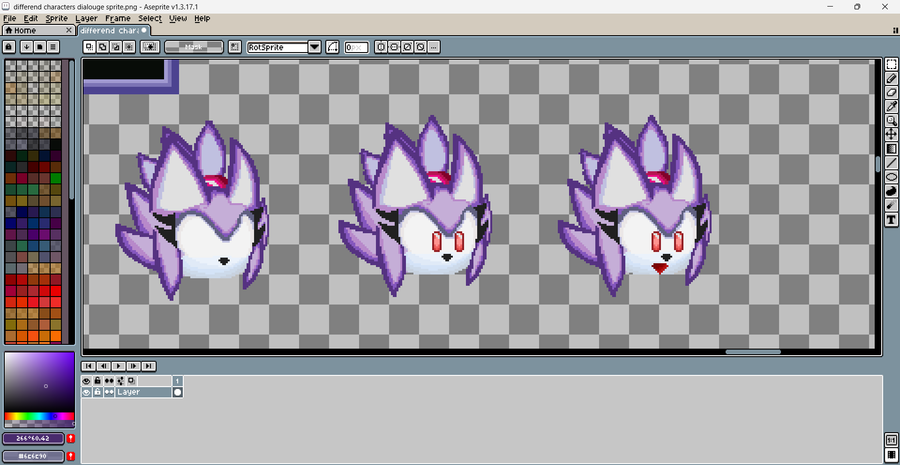Select the Ellipse tool
900x465 pixels.
pyautogui.click(x=891, y=177)
